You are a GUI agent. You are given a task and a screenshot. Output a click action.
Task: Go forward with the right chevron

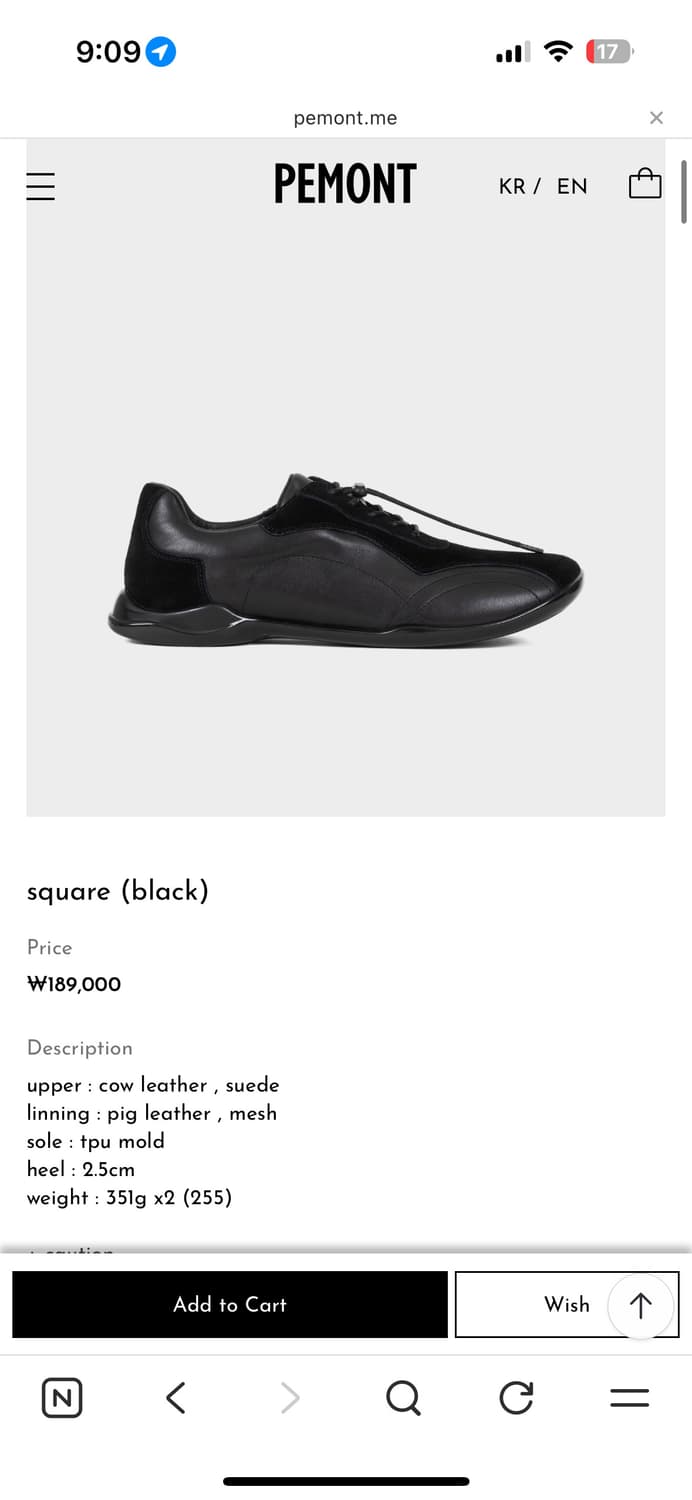[290, 1397]
